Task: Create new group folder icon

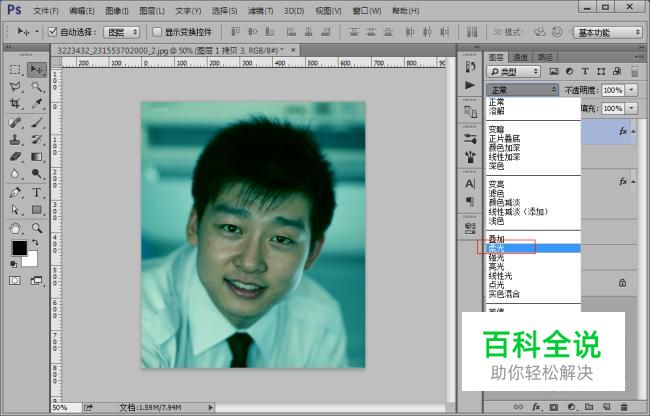Action: pyautogui.click(x=589, y=407)
